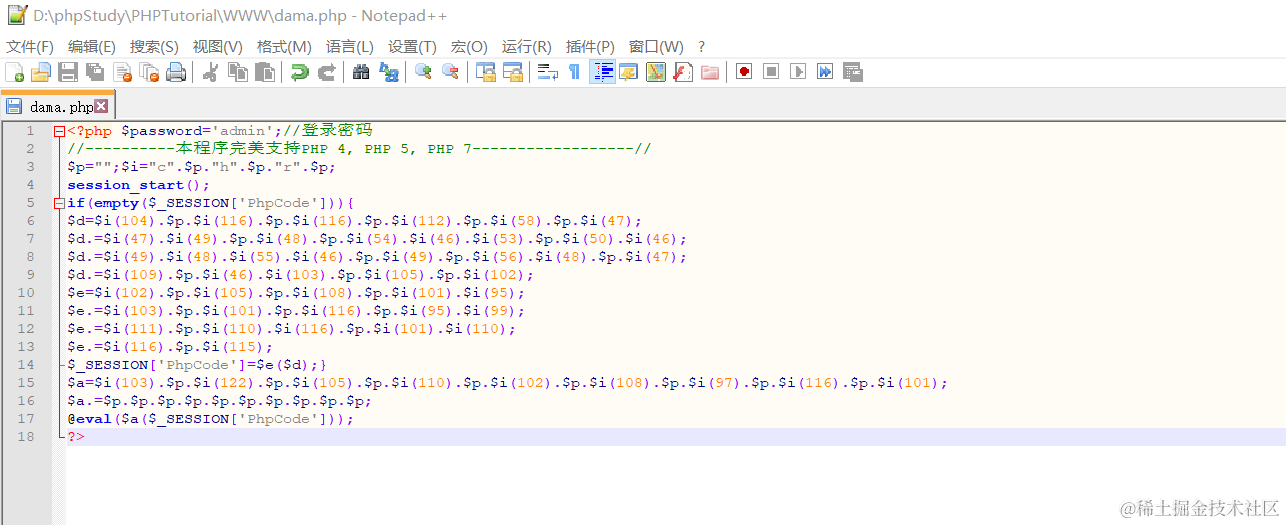This screenshot has width=1286, height=525.
Task: Open the 文件(F) menu
Action: click(x=30, y=47)
